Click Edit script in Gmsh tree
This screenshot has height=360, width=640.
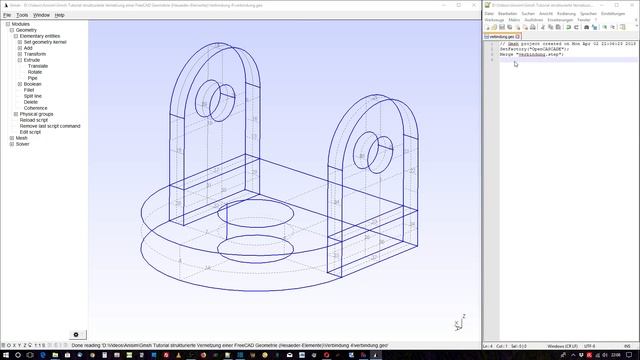point(30,132)
